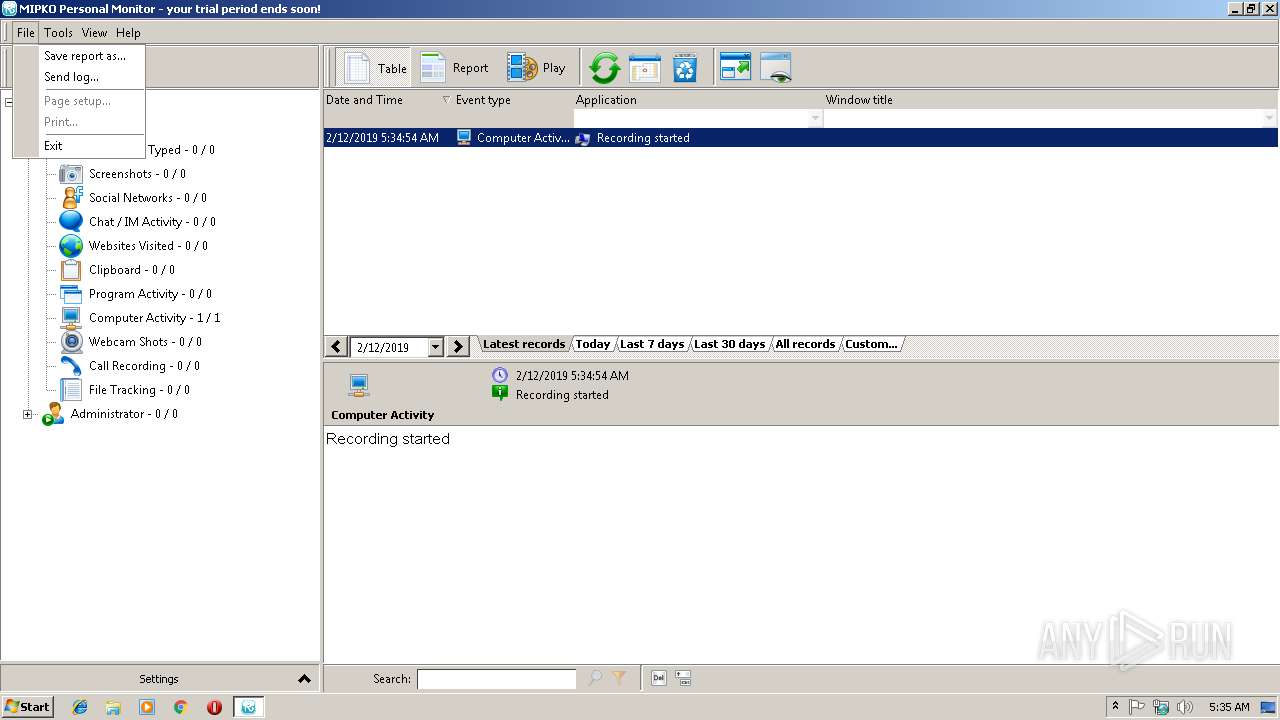Switch to Last 30 days tab
Screen dimensions: 1280x720
730,344
